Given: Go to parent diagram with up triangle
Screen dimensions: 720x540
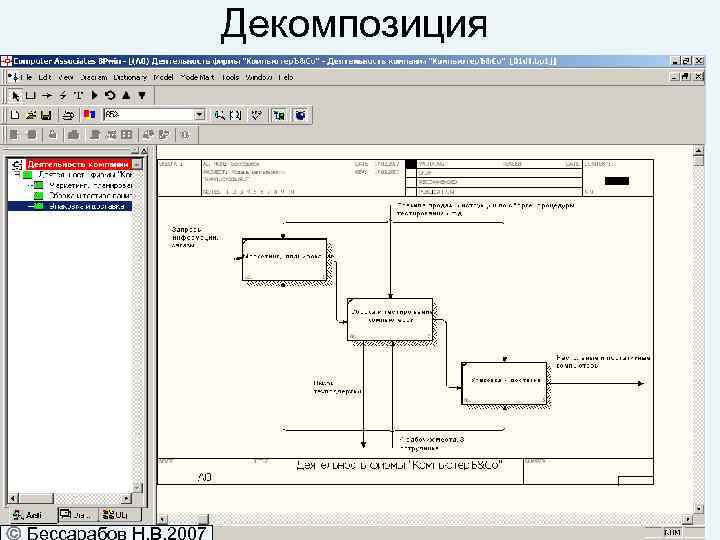Looking at the screenshot, I should click(126, 96).
